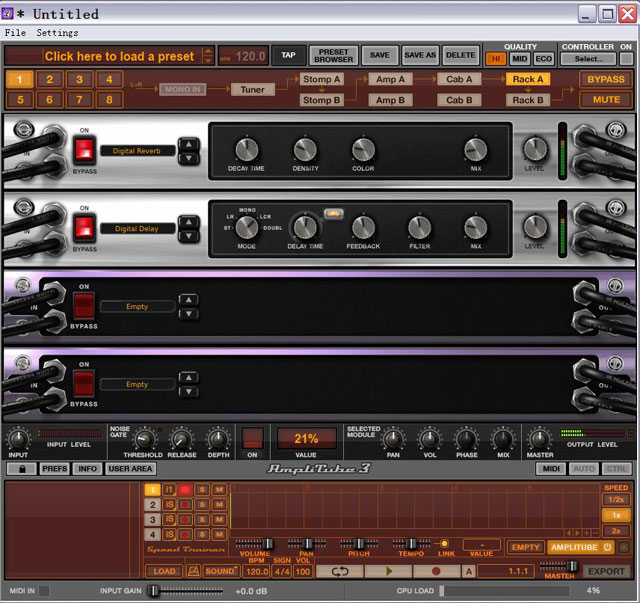Viewport: 640px width, 603px height.
Task: Switch to Stomp A module
Action: [x=322, y=79]
